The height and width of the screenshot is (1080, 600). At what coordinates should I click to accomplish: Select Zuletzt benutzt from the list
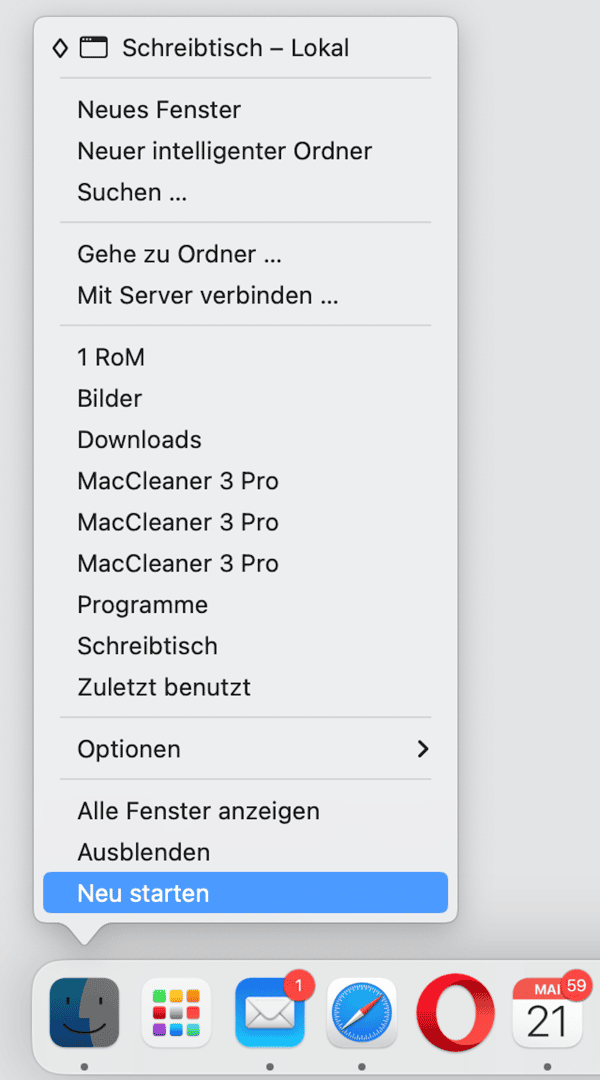coord(164,687)
